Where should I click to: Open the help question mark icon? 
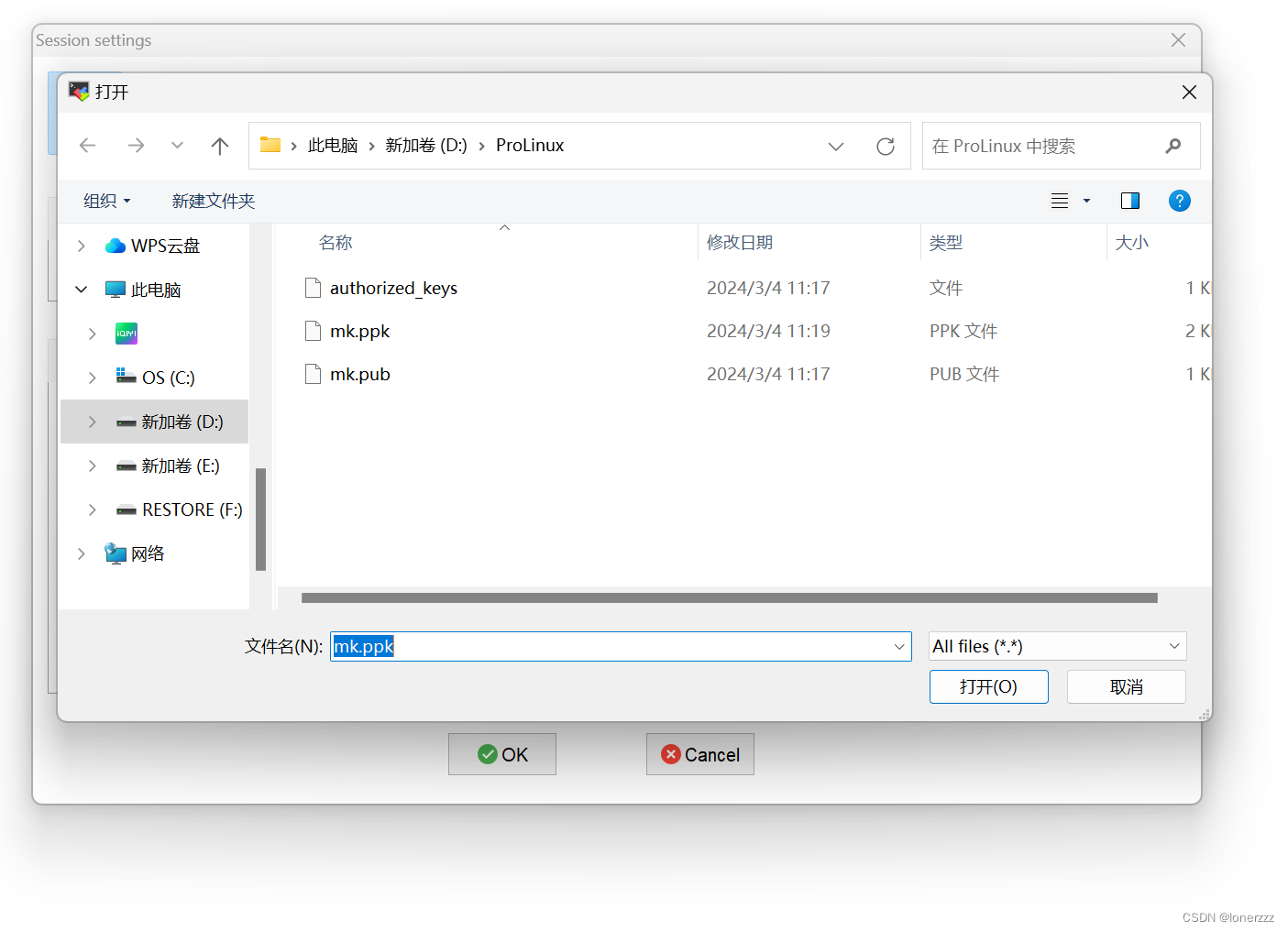tap(1180, 201)
